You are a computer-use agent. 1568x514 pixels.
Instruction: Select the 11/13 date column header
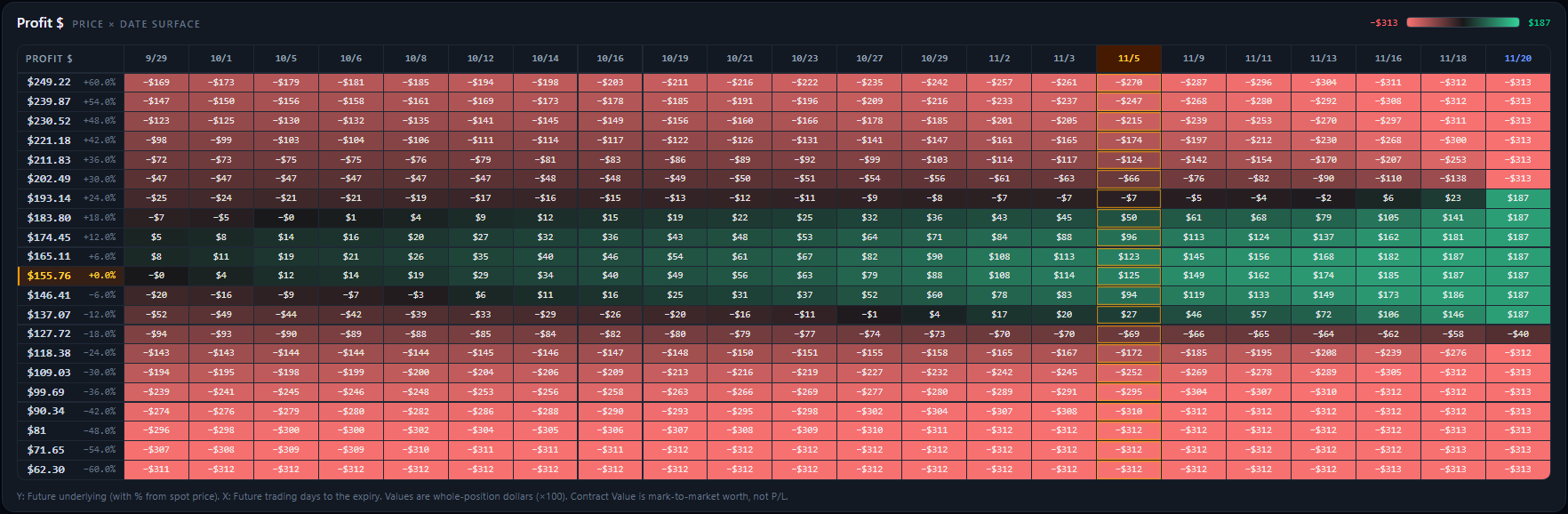point(1324,58)
